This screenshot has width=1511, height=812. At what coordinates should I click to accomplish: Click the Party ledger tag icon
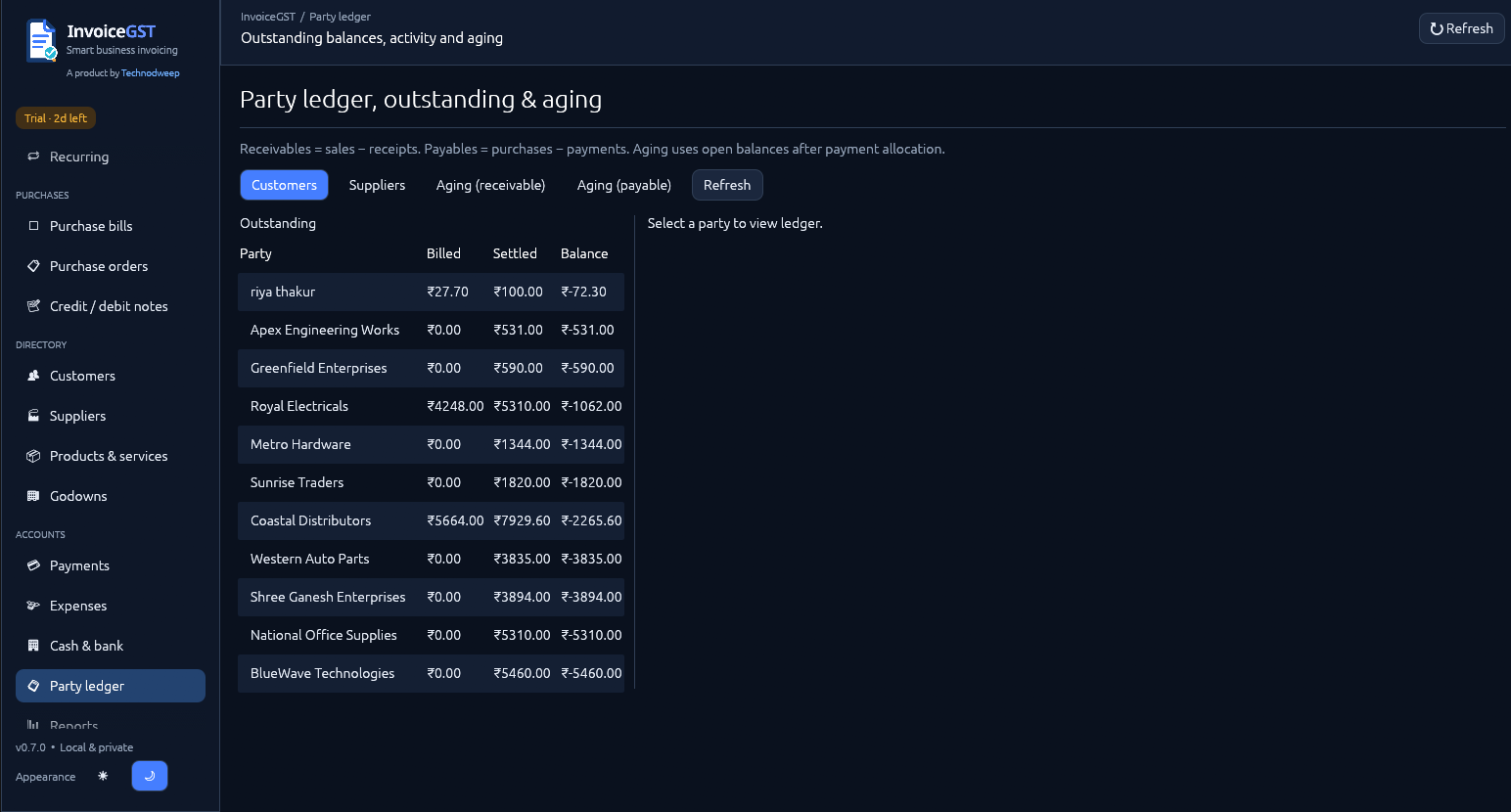point(33,686)
